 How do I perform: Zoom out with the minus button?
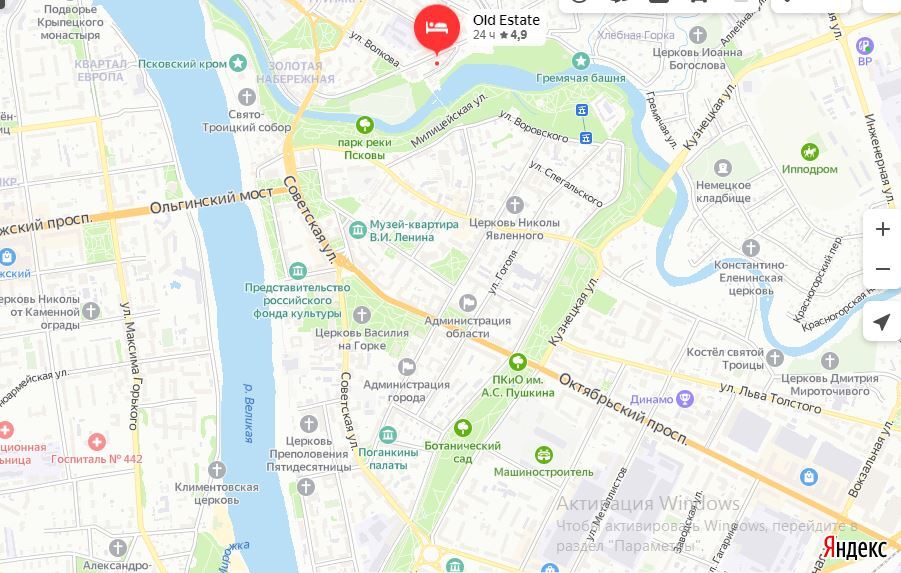tap(883, 269)
